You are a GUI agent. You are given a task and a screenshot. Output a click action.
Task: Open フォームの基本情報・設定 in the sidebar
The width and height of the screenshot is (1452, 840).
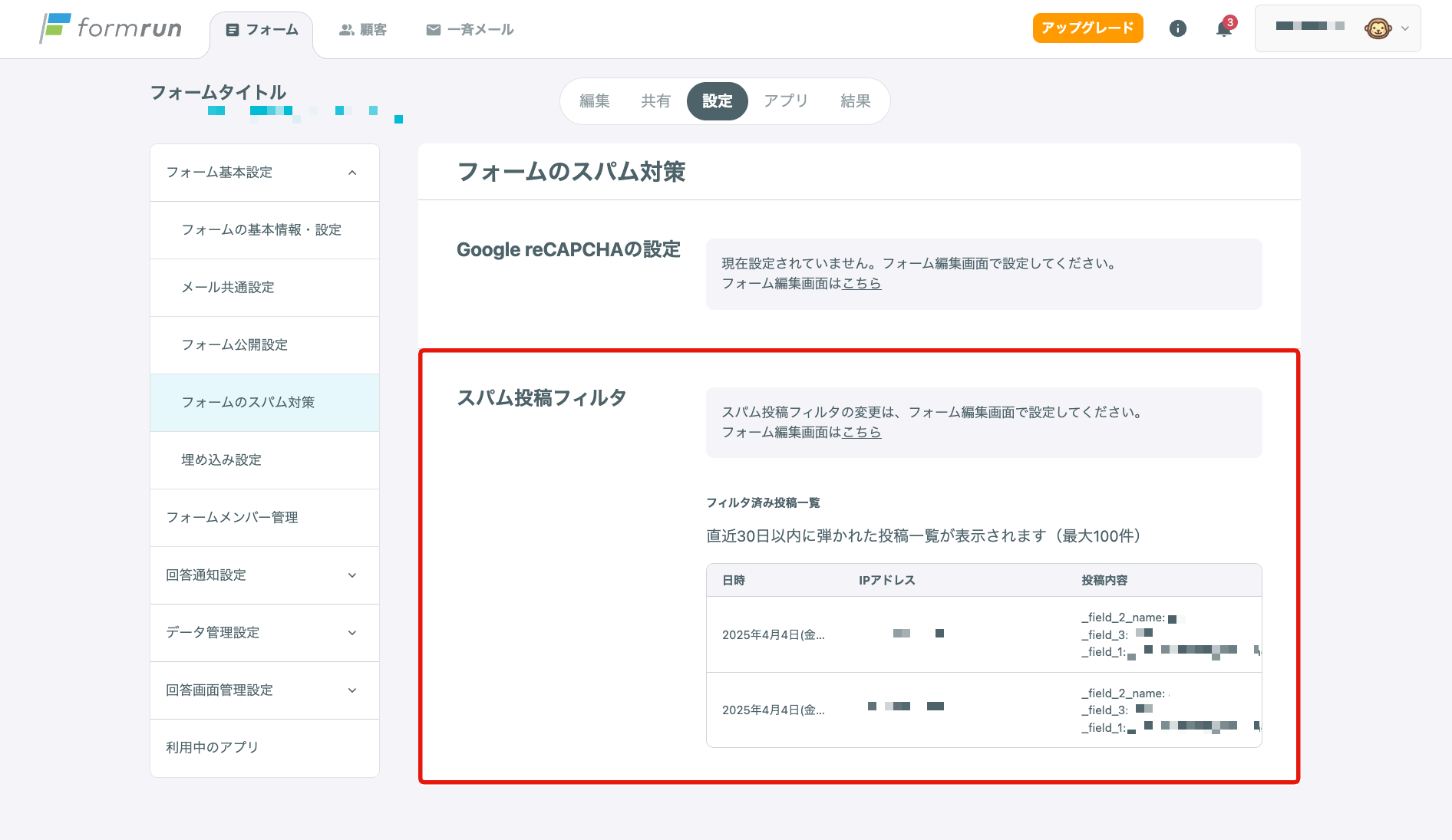pos(265,230)
